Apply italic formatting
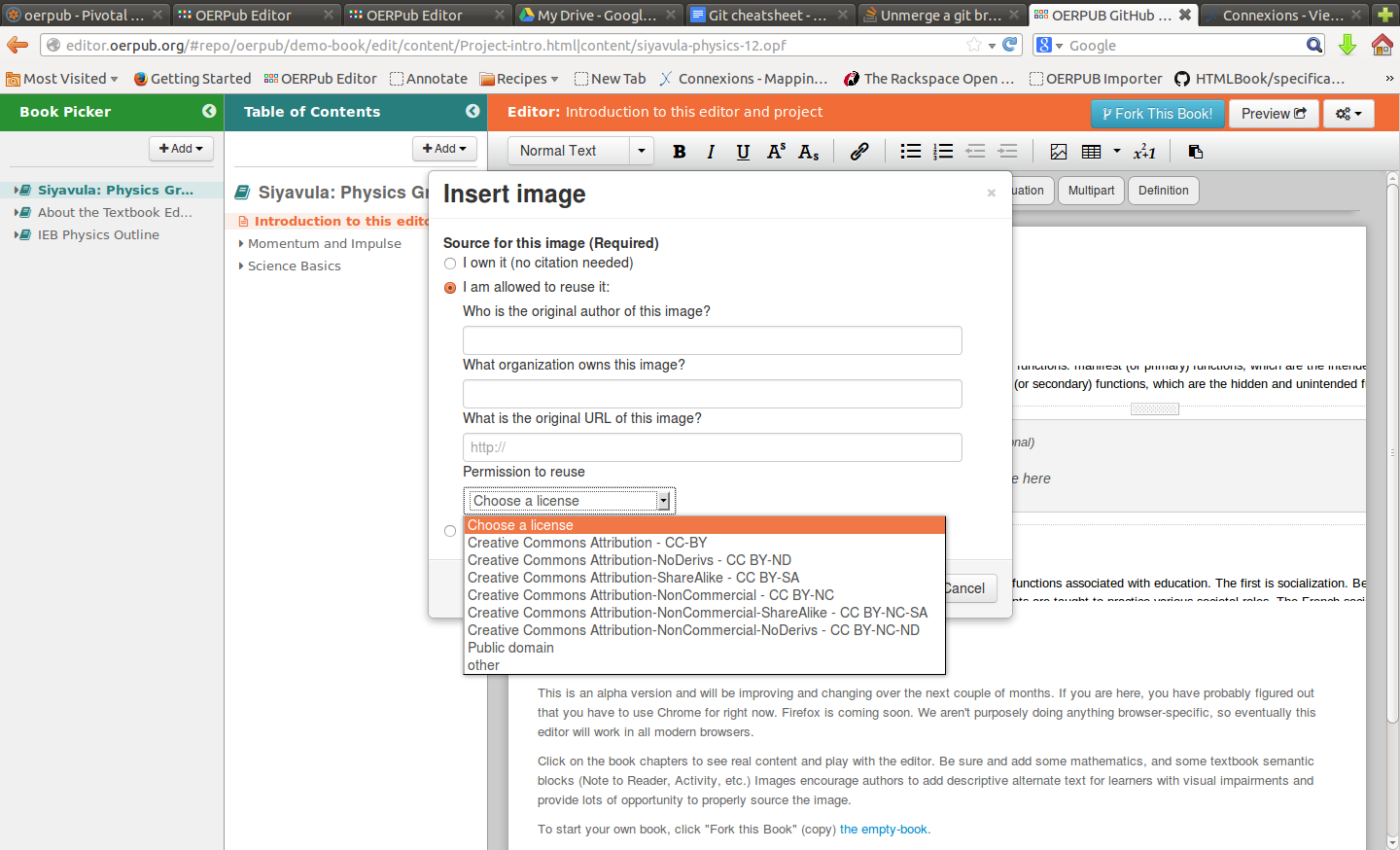This screenshot has height=850, width=1400. click(x=711, y=151)
